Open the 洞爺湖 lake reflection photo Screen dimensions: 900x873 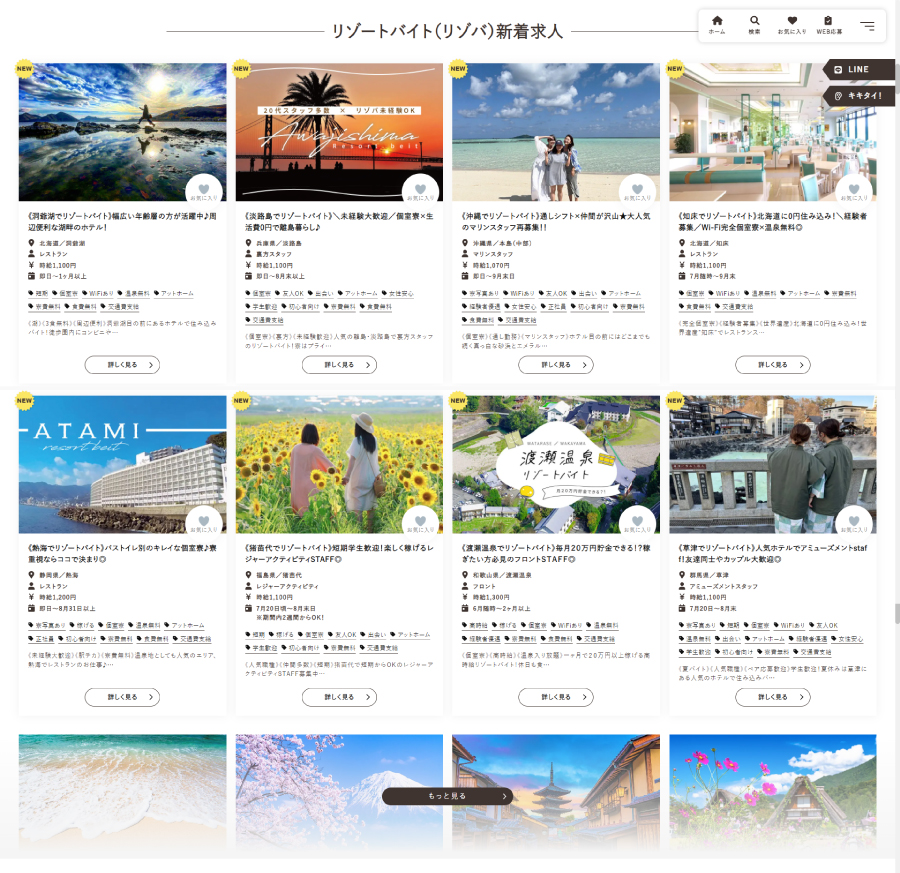click(122, 132)
